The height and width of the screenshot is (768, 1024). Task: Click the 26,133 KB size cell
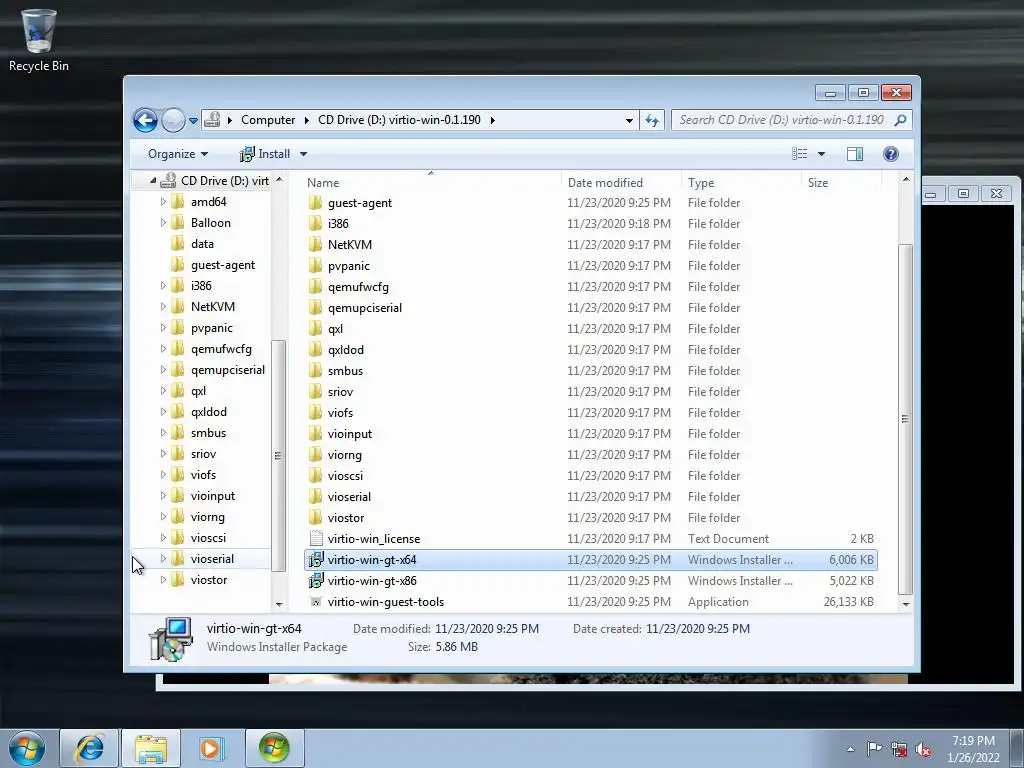point(848,601)
